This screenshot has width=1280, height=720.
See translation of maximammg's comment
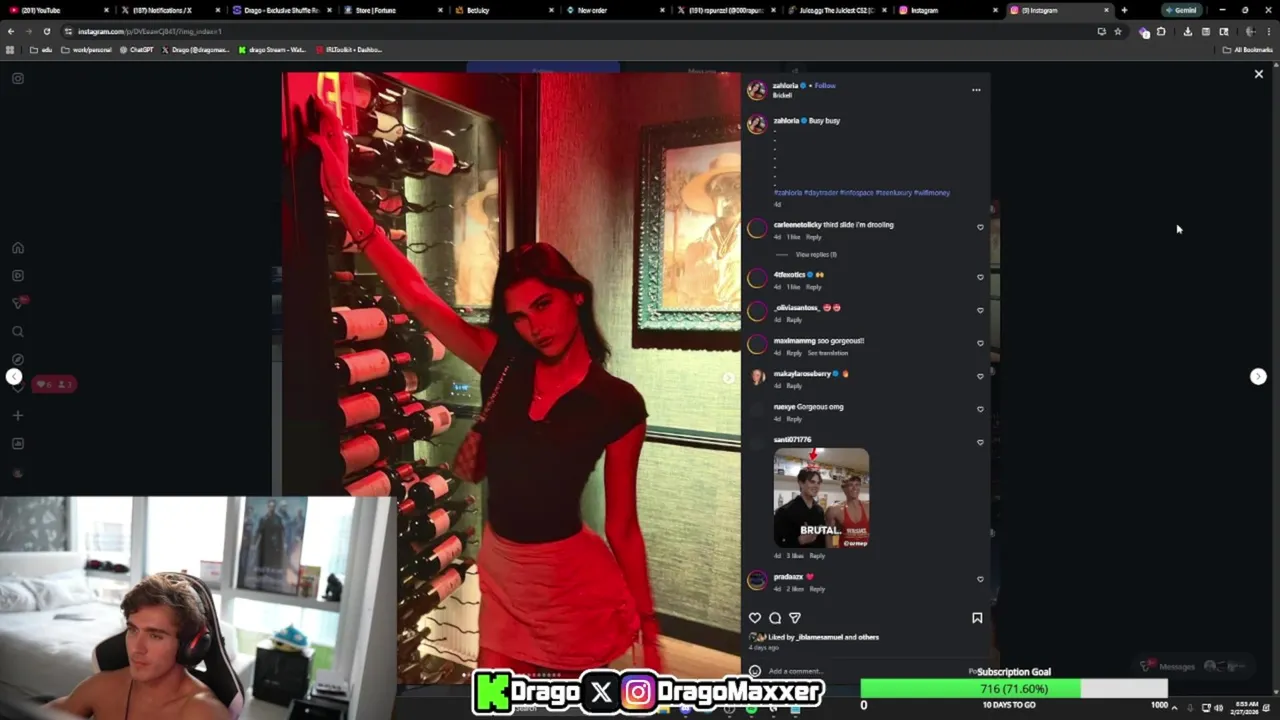[x=828, y=353]
